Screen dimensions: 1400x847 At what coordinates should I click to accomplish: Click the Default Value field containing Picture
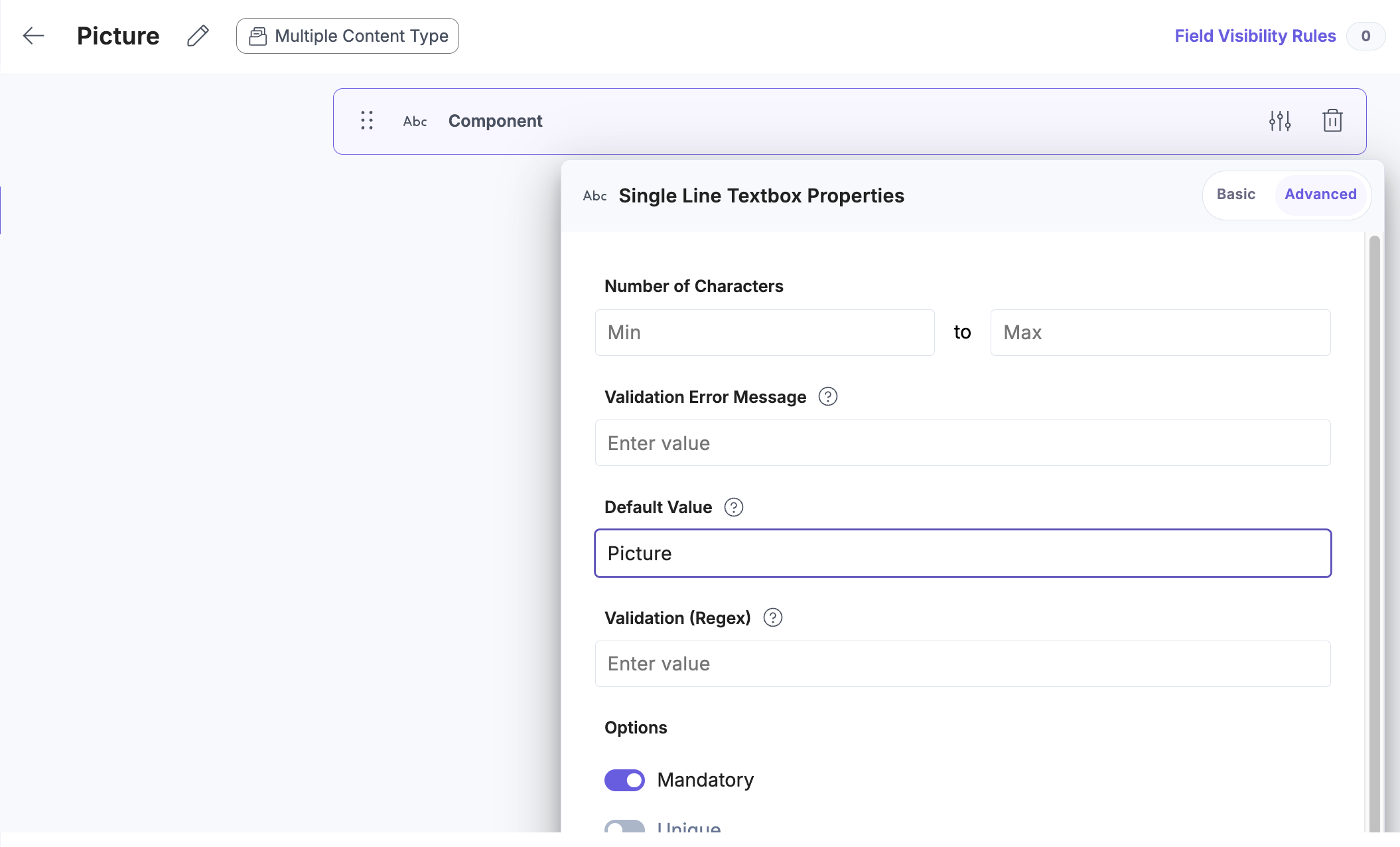pyautogui.click(x=963, y=554)
